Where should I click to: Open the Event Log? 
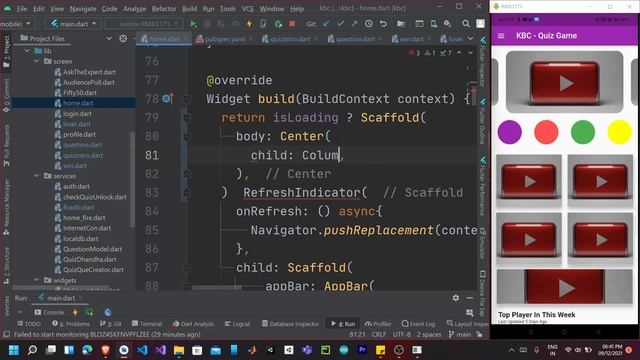(418, 324)
